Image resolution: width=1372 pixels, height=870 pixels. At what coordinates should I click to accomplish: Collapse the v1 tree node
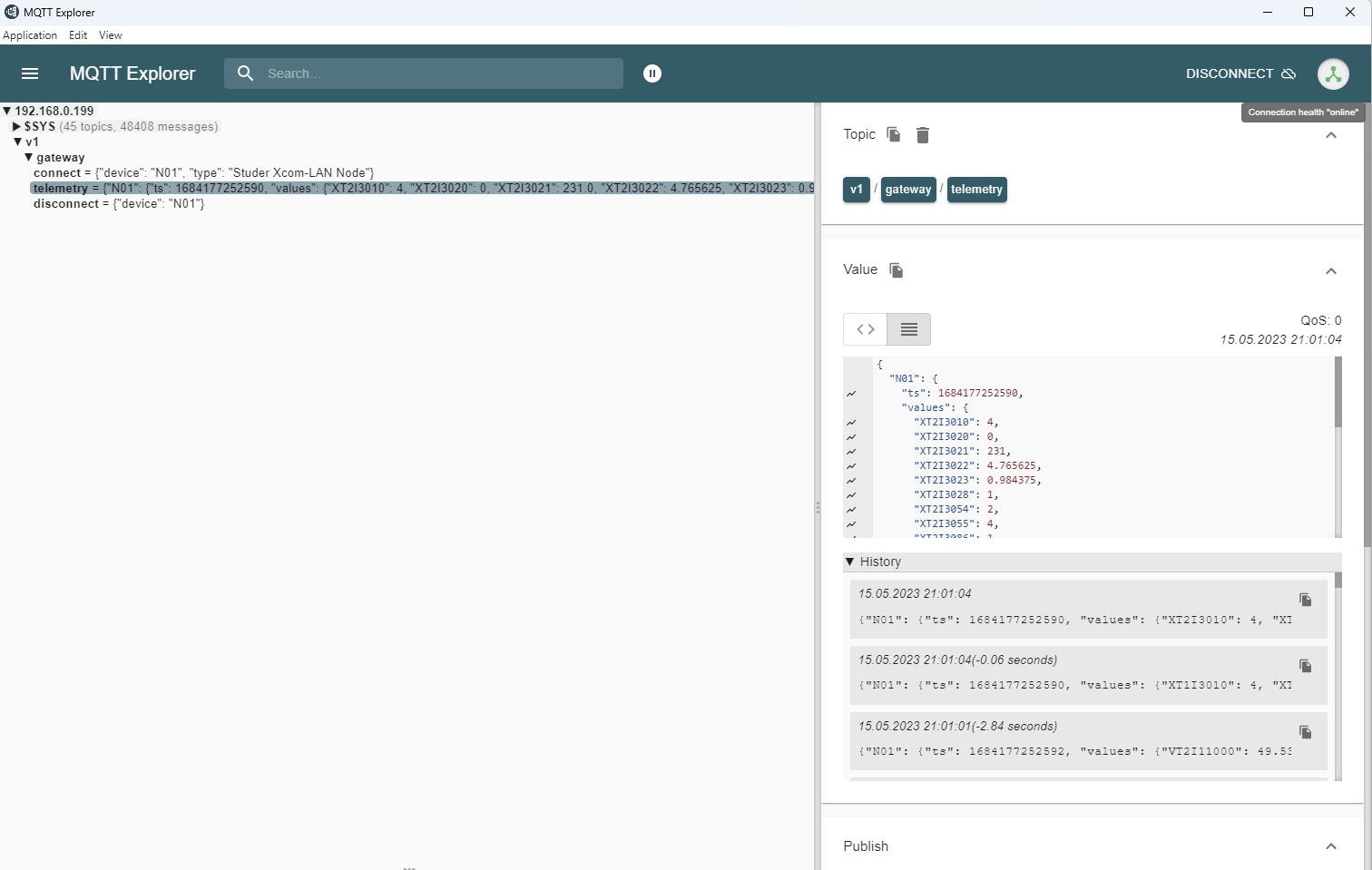pyautogui.click(x=17, y=142)
